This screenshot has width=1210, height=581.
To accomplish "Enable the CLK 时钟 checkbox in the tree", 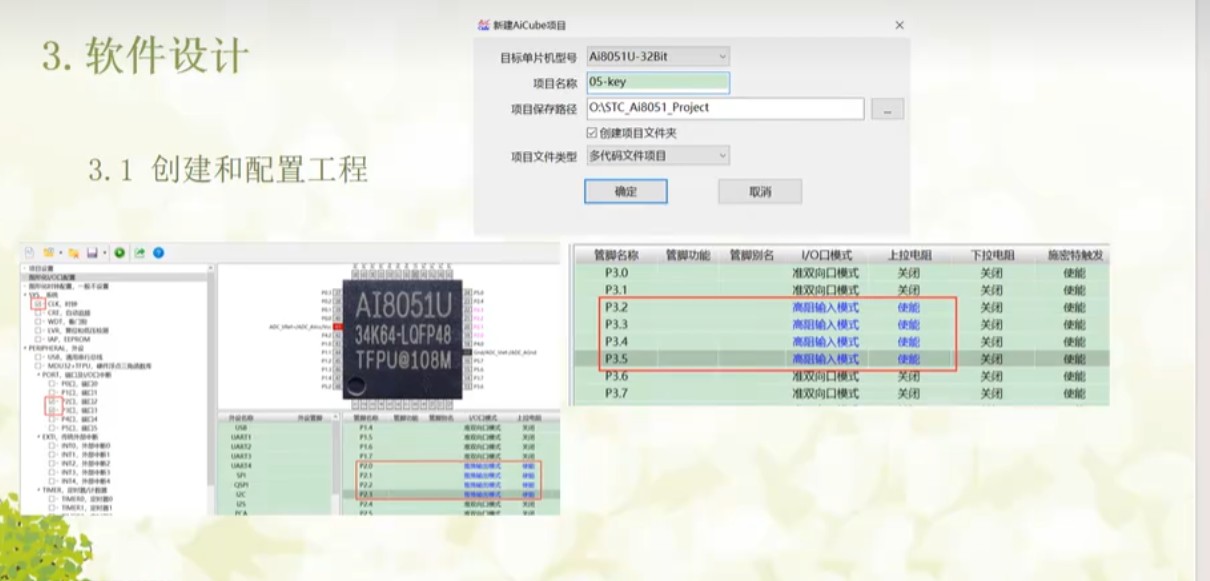I will click(x=40, y=304).
